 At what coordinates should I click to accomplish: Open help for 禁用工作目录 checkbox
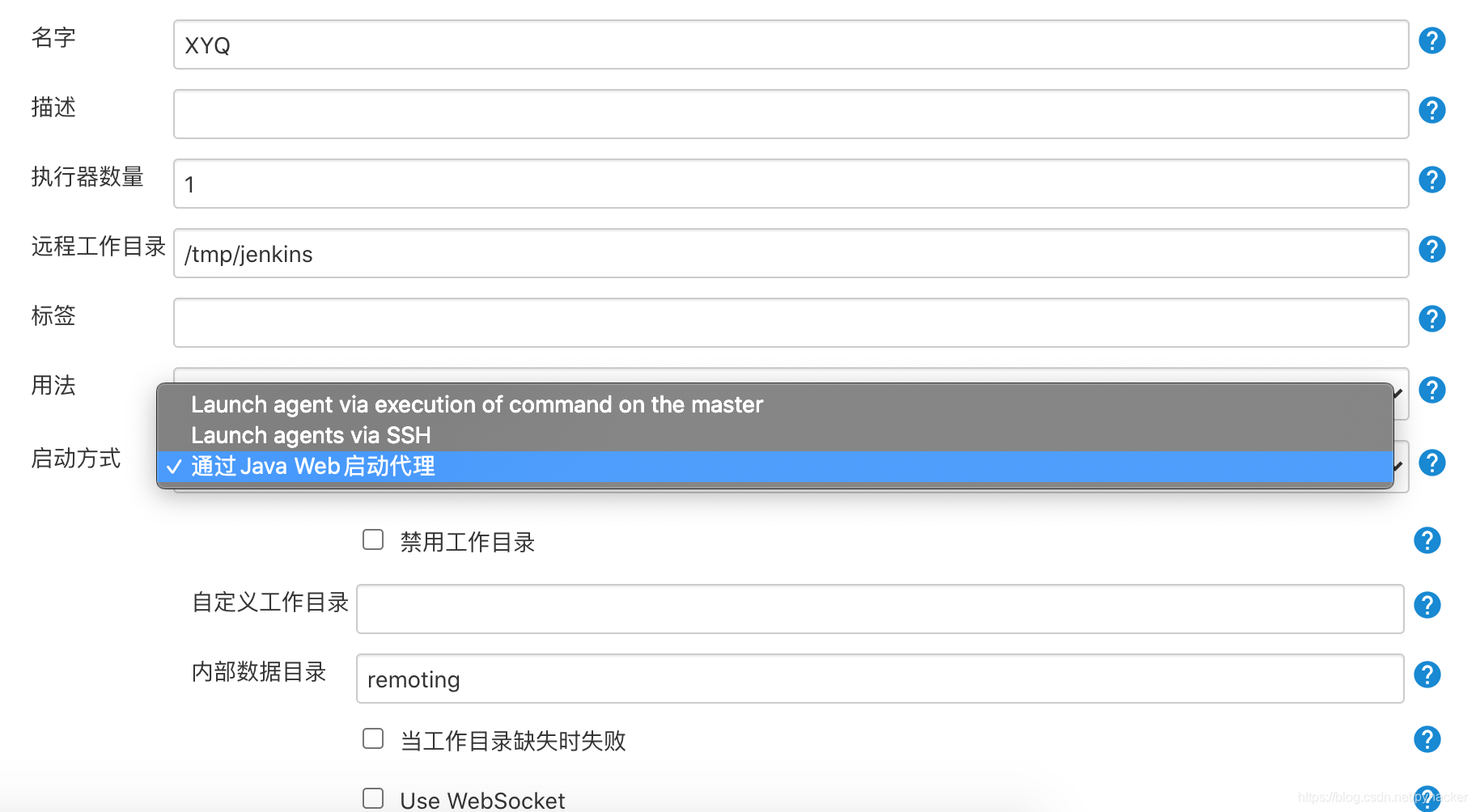click(x=1427, y=540)
